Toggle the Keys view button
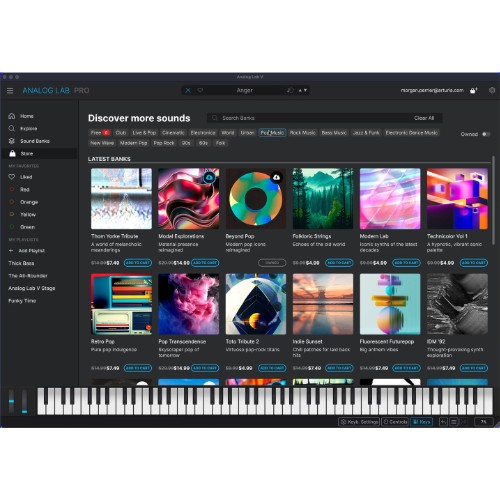Viewport: 500px width, 500px height. [421, 422]
